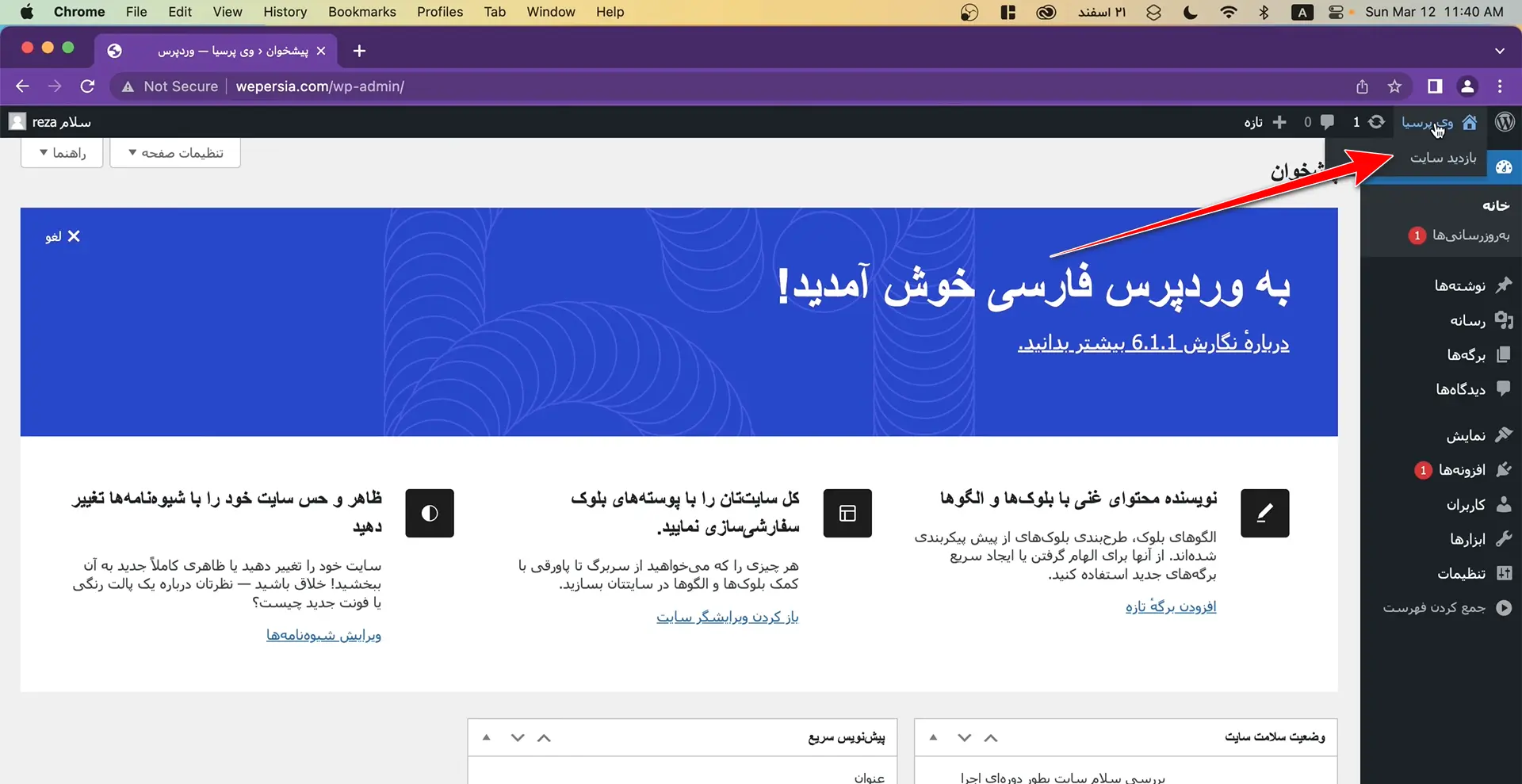This screenshot has width=1522, height=784.
Task: Open the History menu in macOS menu bar
Action: click(x=285, y=12)
